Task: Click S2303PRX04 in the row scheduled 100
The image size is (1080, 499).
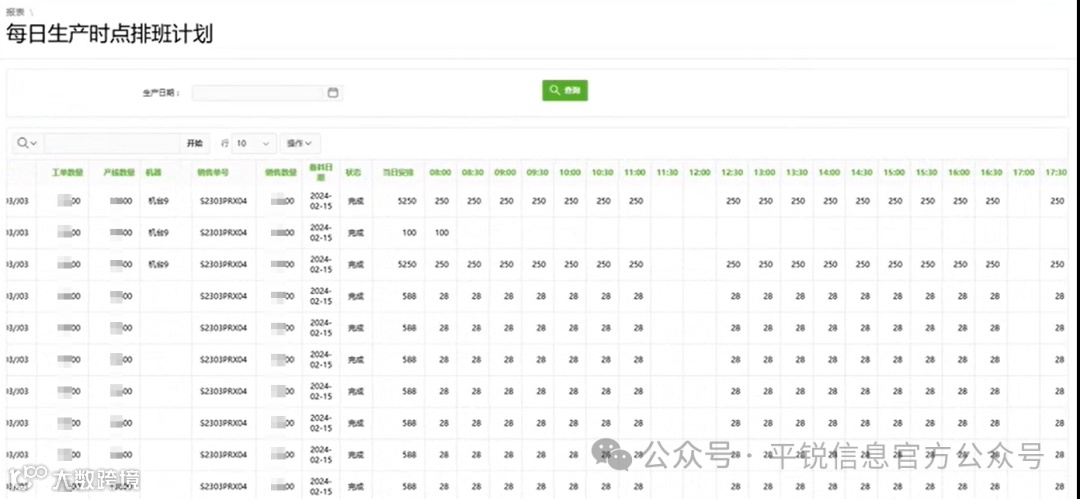Action: click(x=223, y=233)
